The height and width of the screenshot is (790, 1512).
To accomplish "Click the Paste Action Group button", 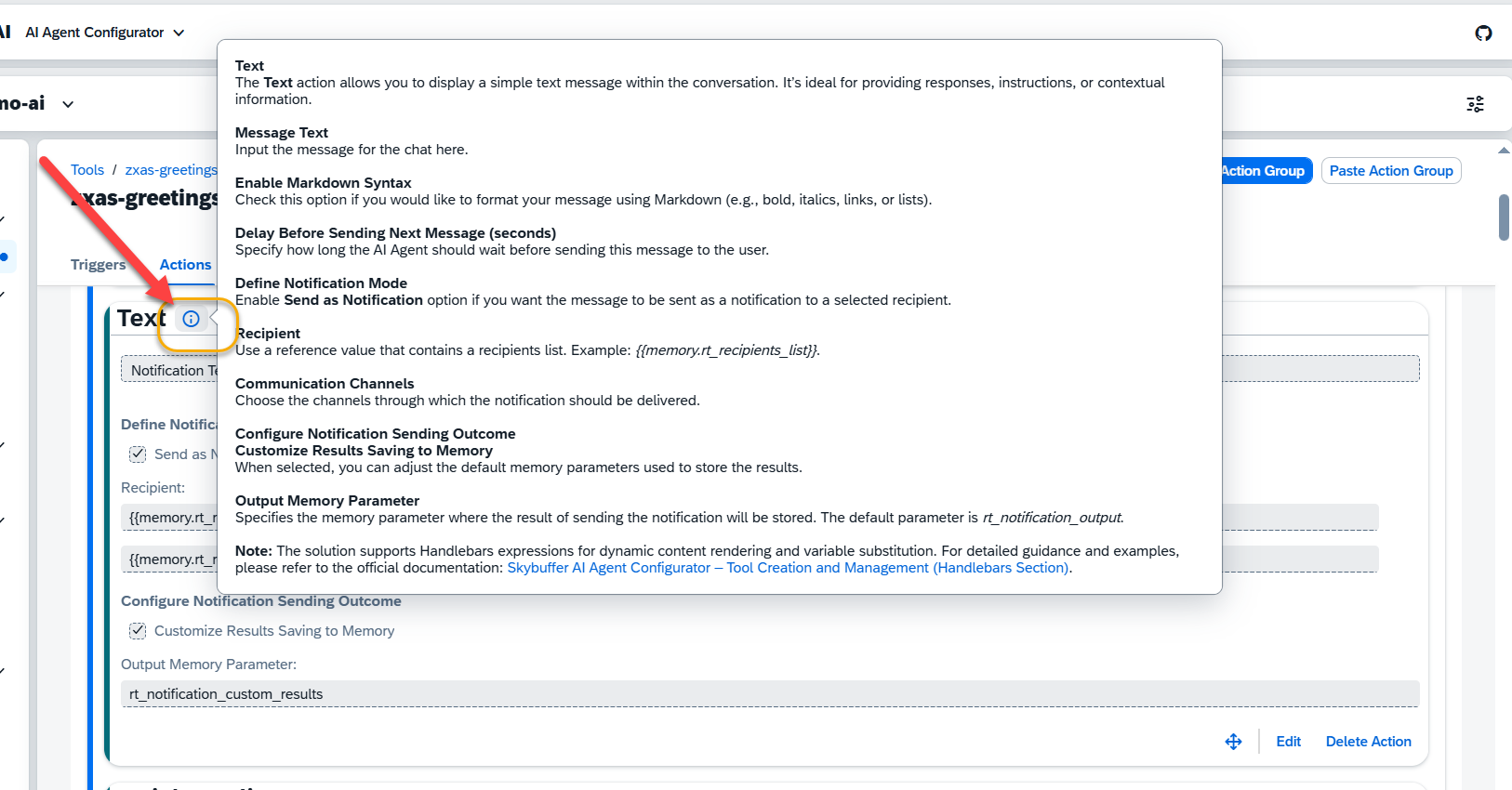I will click(x=1390, y=171).
